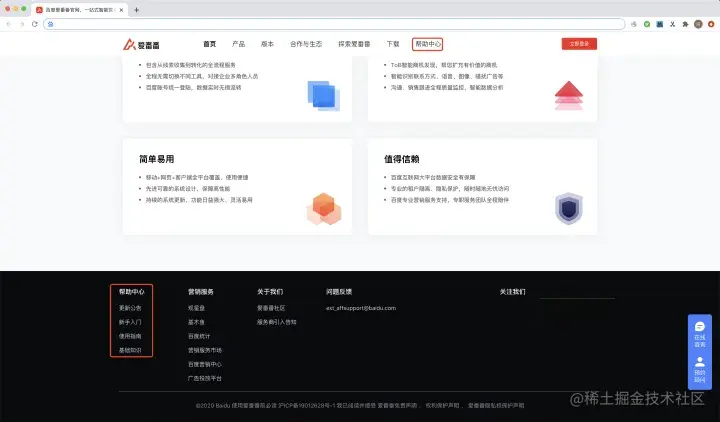
Task: Open the 爱番番免责声明 footer link
Action: click(398, 405)
